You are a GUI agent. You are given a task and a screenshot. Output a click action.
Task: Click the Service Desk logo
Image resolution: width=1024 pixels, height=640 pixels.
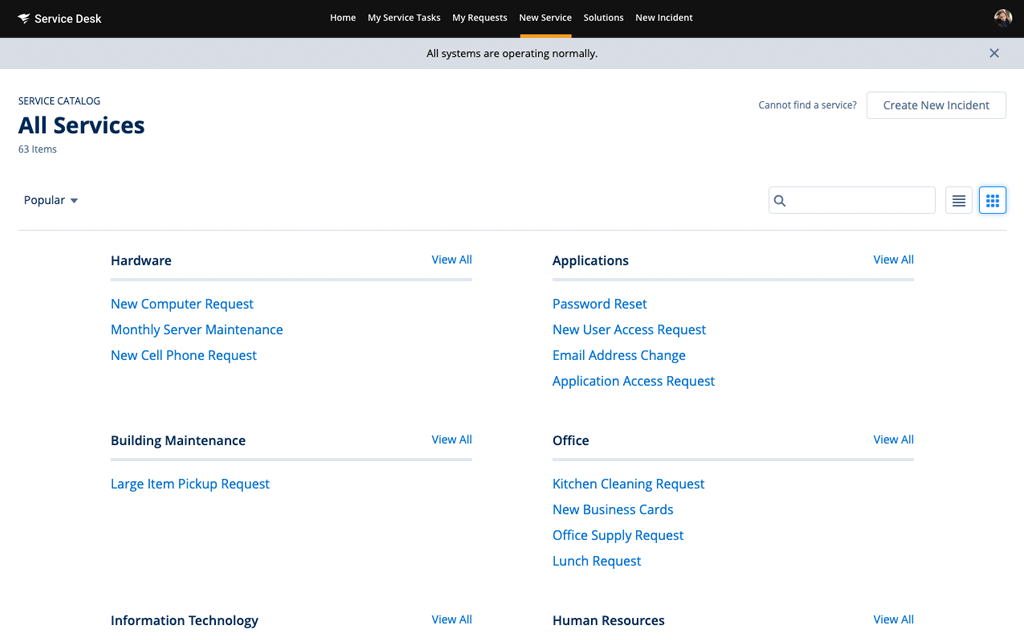[x=59, y=18]
